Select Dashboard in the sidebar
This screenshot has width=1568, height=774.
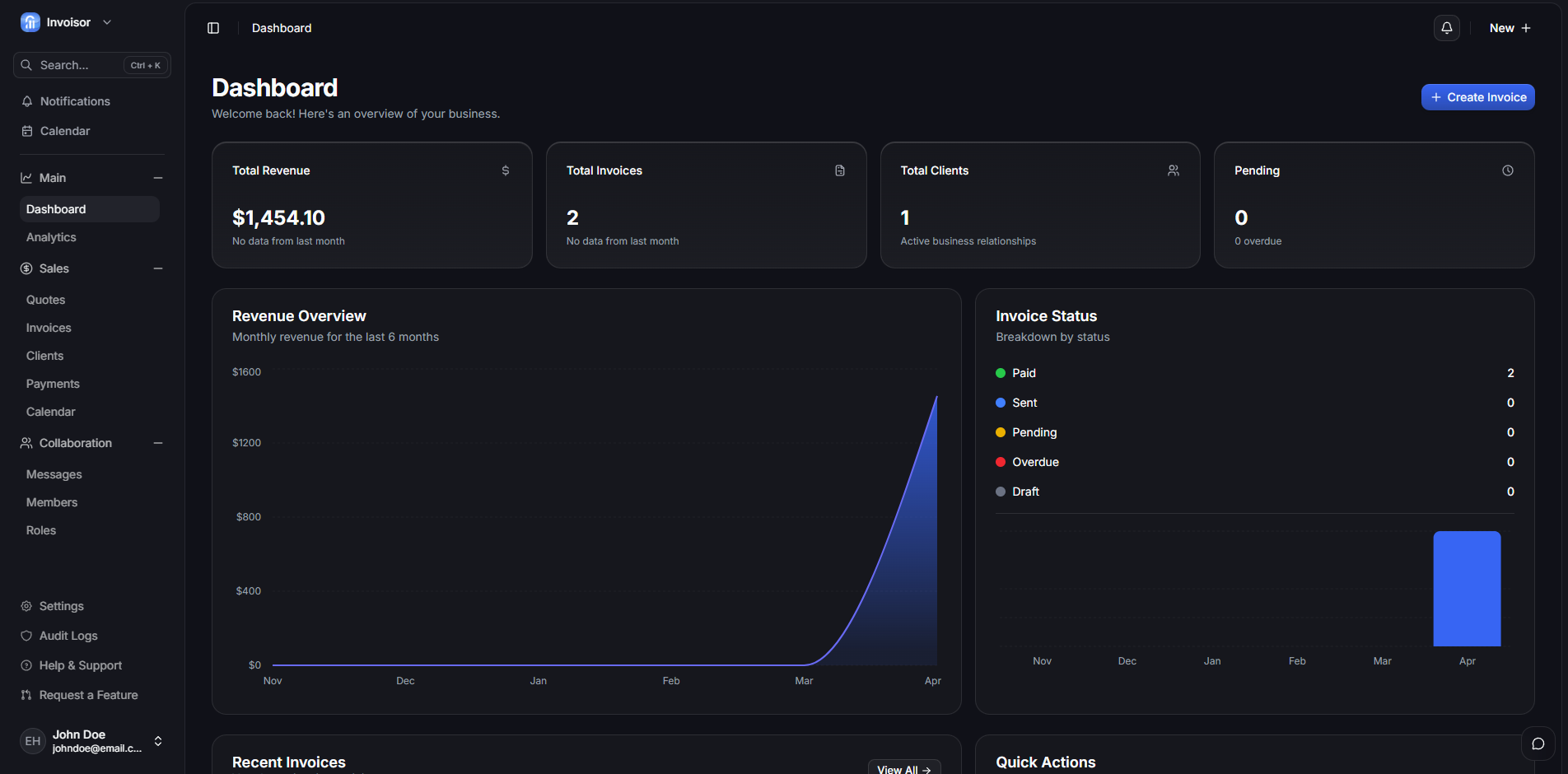pos(90,209)
